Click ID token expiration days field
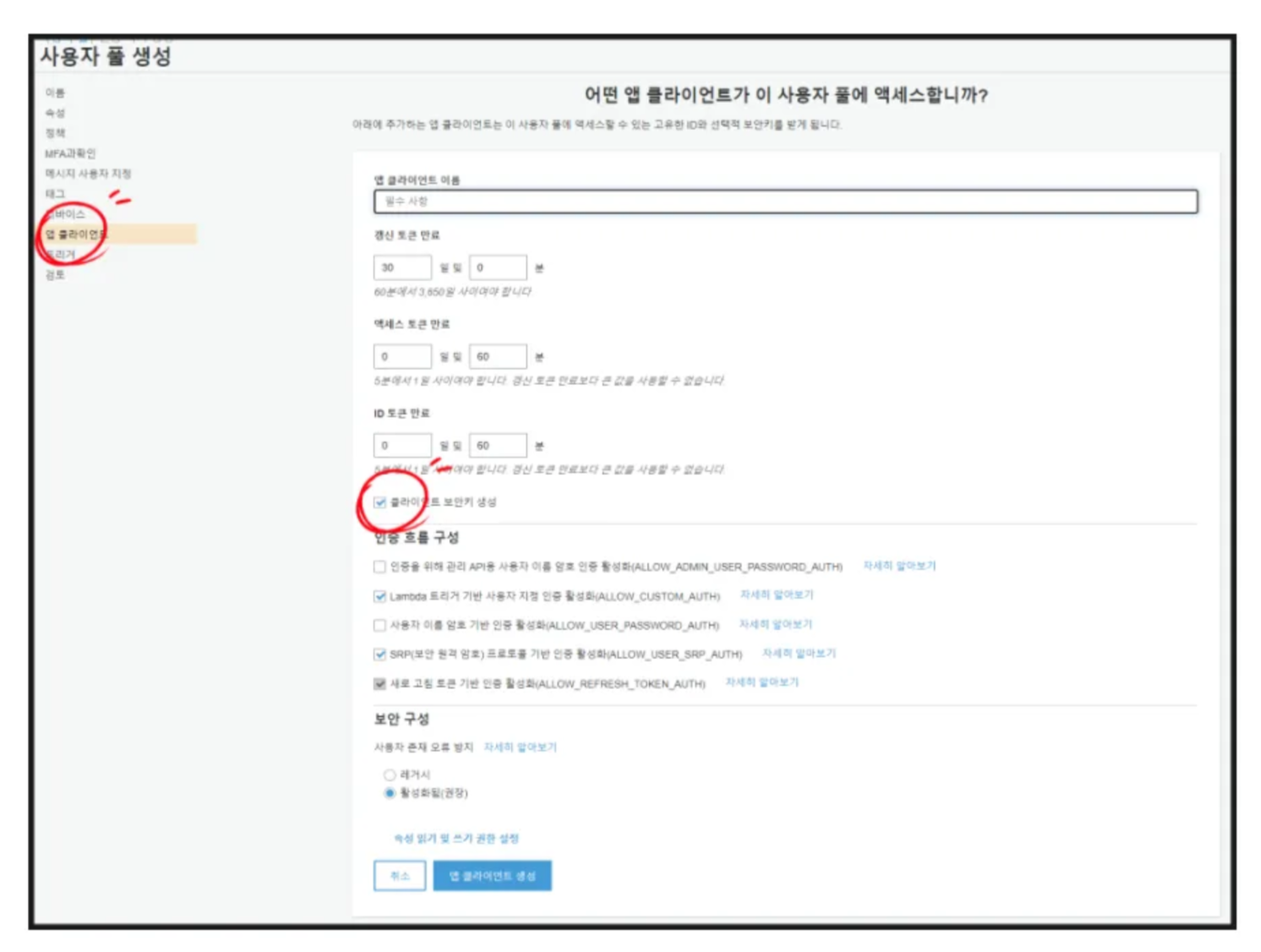 pyautogui.click(x=403, y=446)
